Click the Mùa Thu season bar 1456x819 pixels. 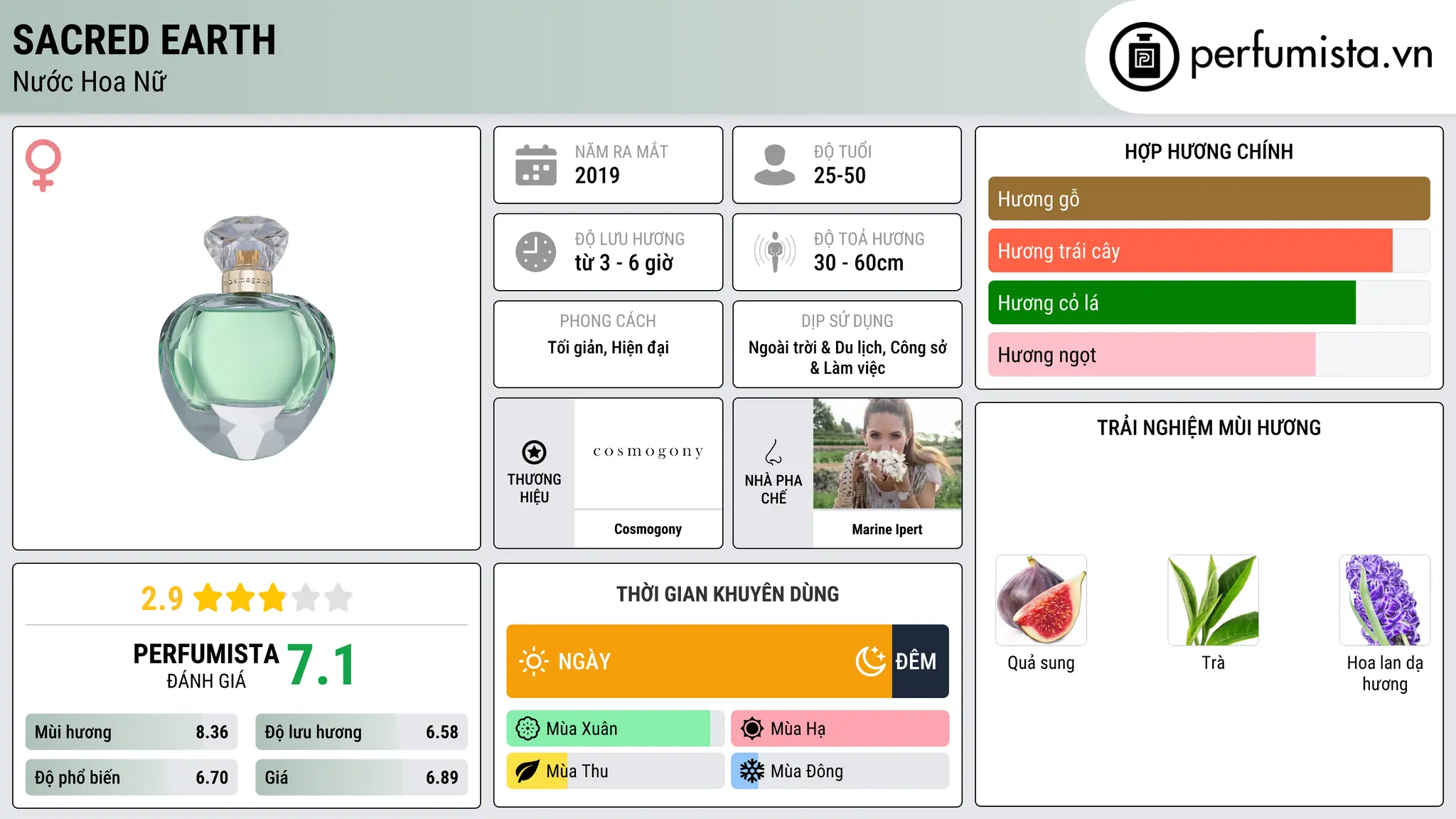(615, 771)
